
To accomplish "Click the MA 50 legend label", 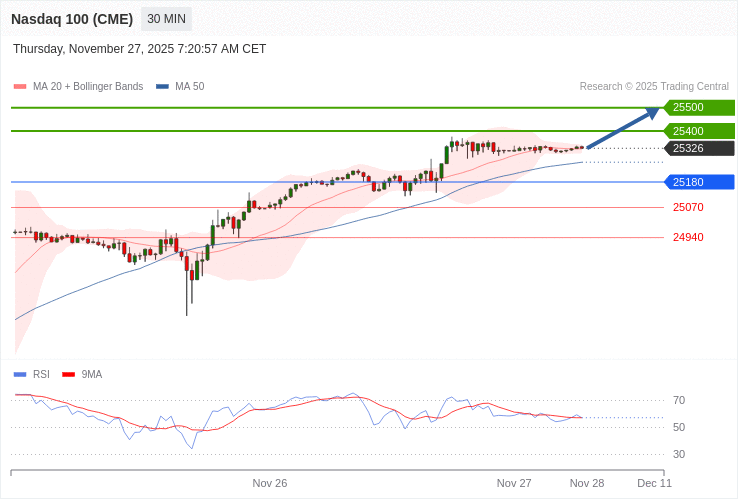I will tap(190, 87).
